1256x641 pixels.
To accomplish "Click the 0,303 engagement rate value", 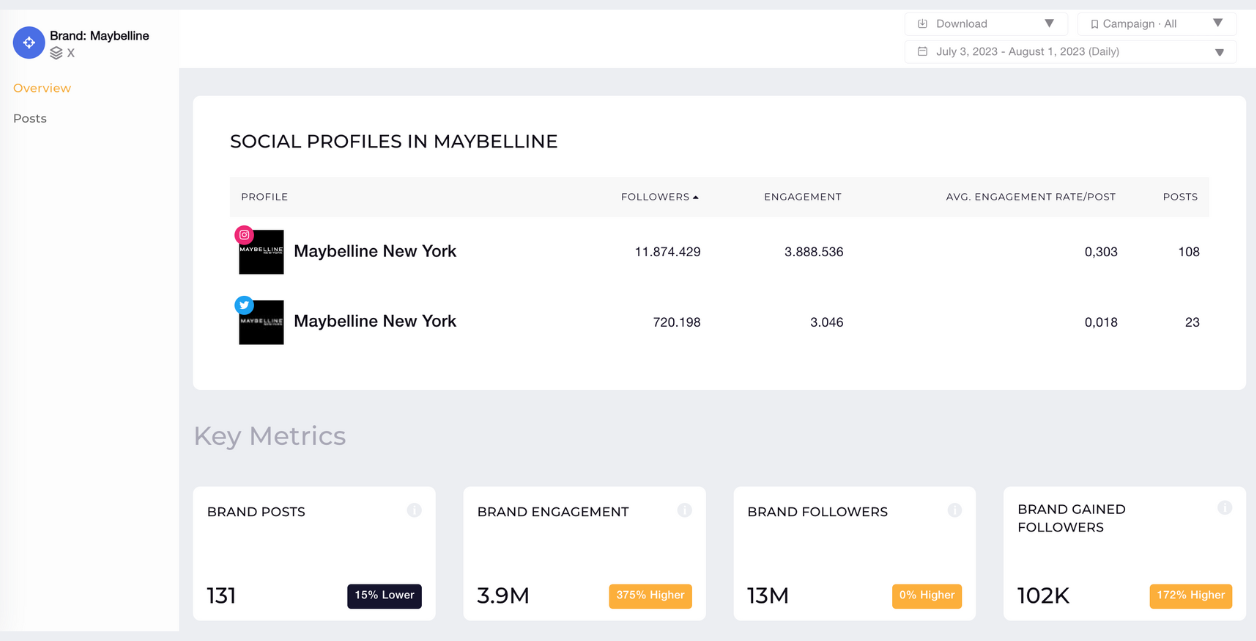I will point(1101,252).
